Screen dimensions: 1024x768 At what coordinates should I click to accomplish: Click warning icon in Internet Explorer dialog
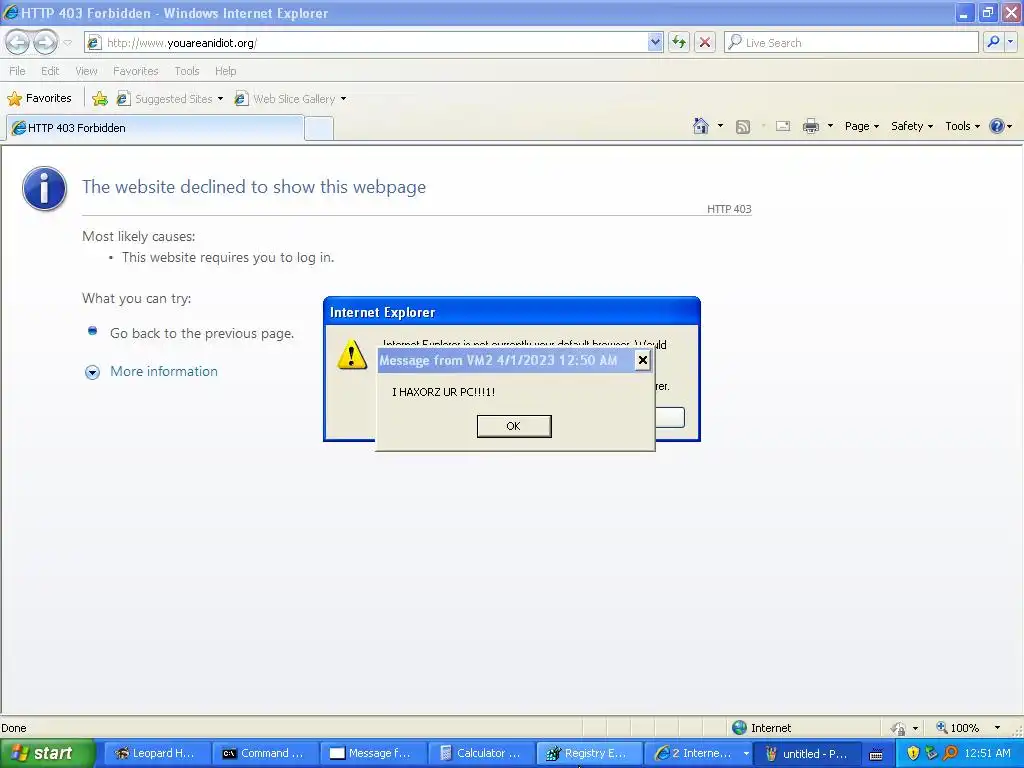coord(352,355)
